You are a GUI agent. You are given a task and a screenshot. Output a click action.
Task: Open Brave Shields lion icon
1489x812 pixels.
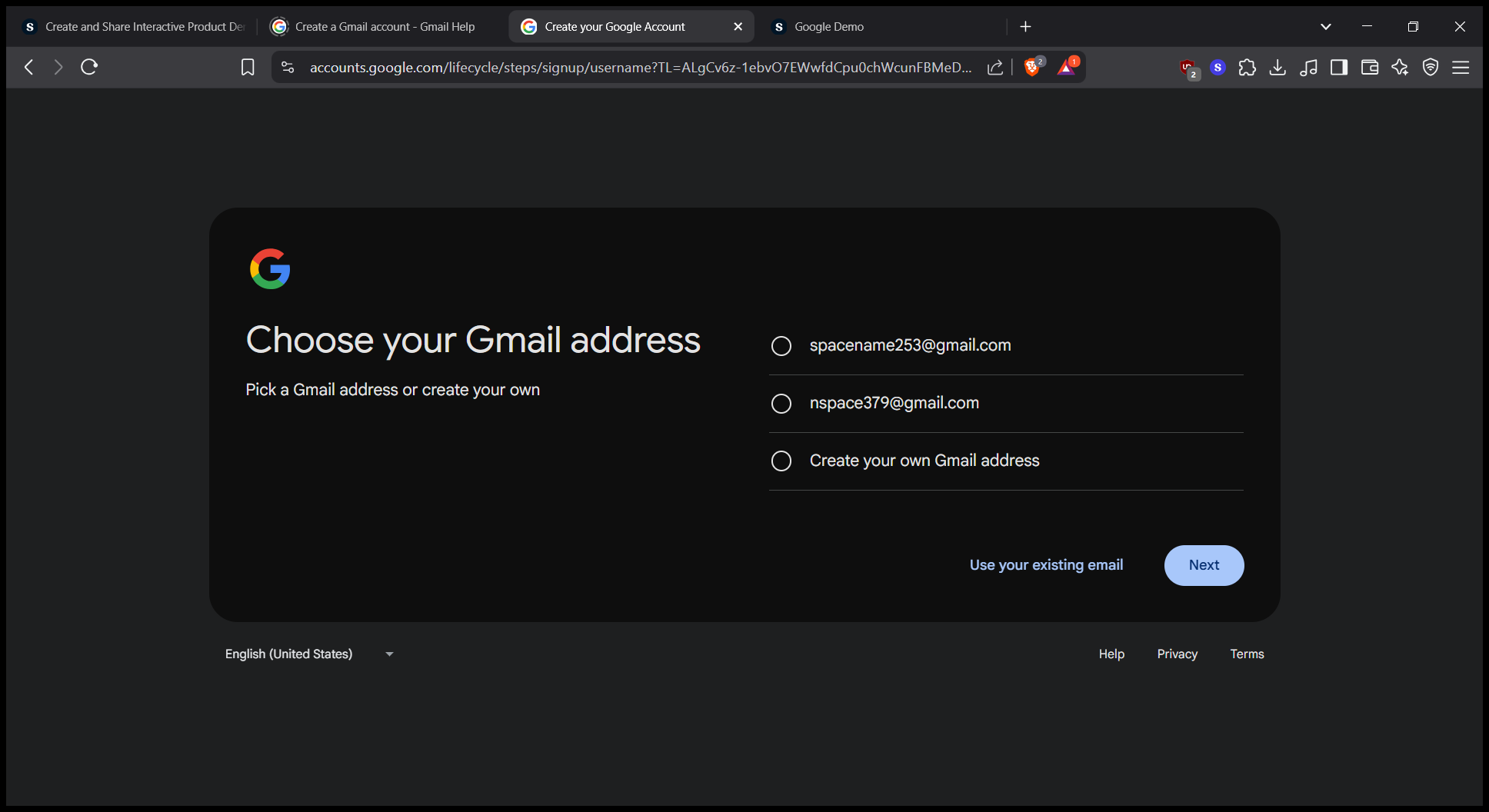pyautogui.click(x=1033, y=67)
